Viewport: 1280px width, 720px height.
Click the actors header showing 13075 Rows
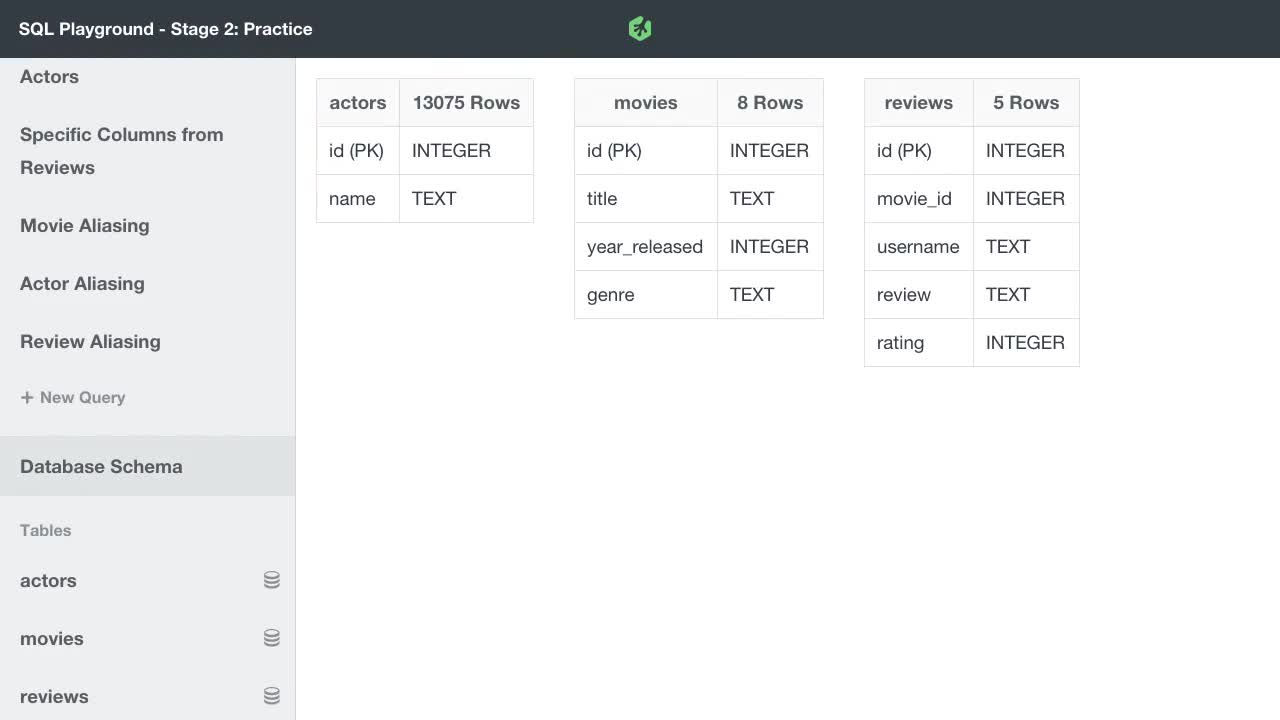point(425,102)
